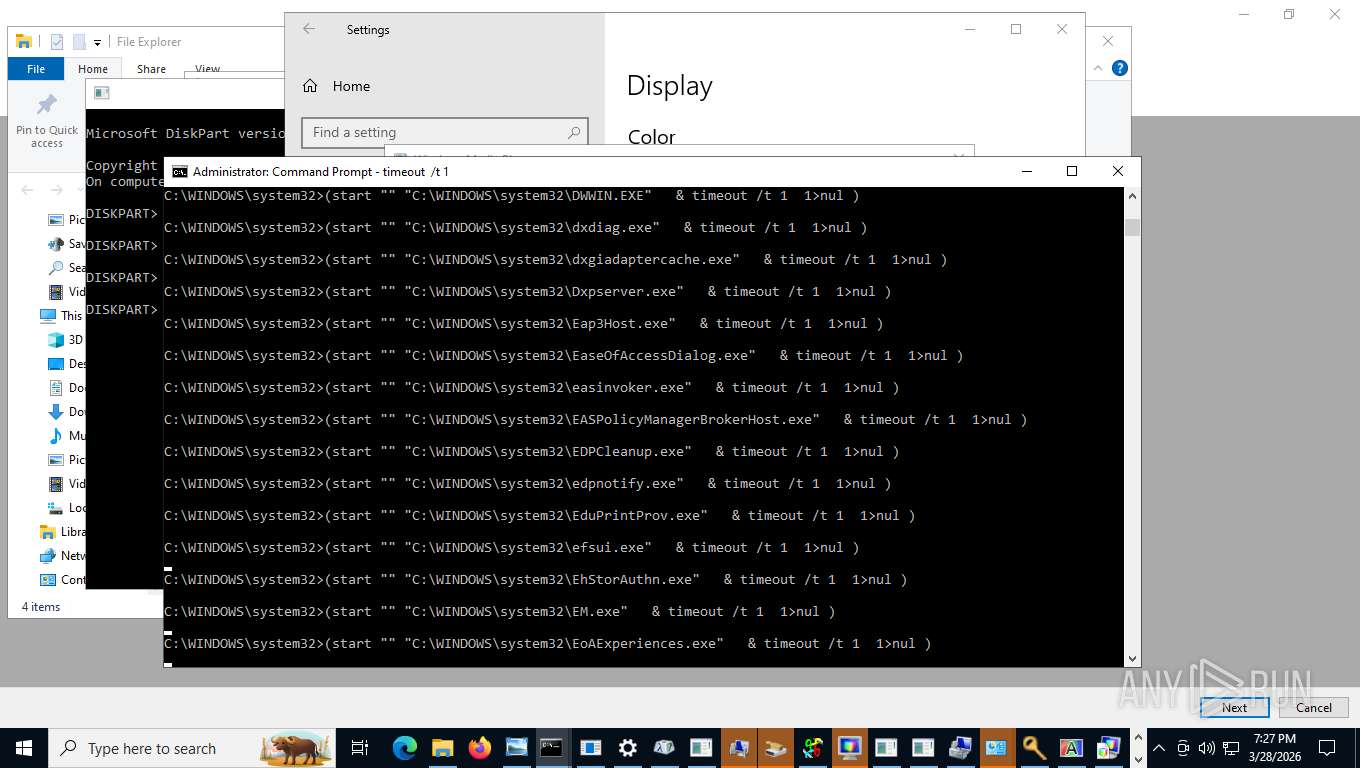Click the Downloads arrow icon in navigation pane

coord(56,412)
